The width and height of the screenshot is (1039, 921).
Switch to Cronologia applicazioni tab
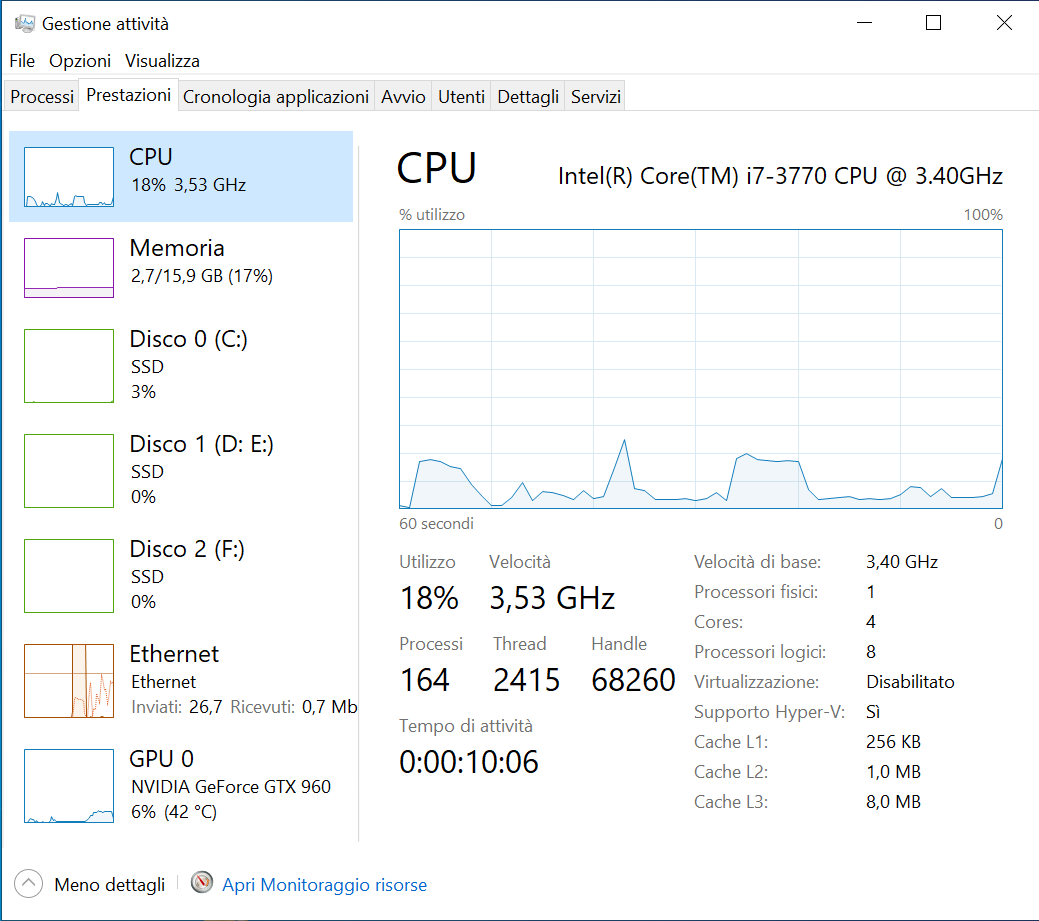[276, 97]
